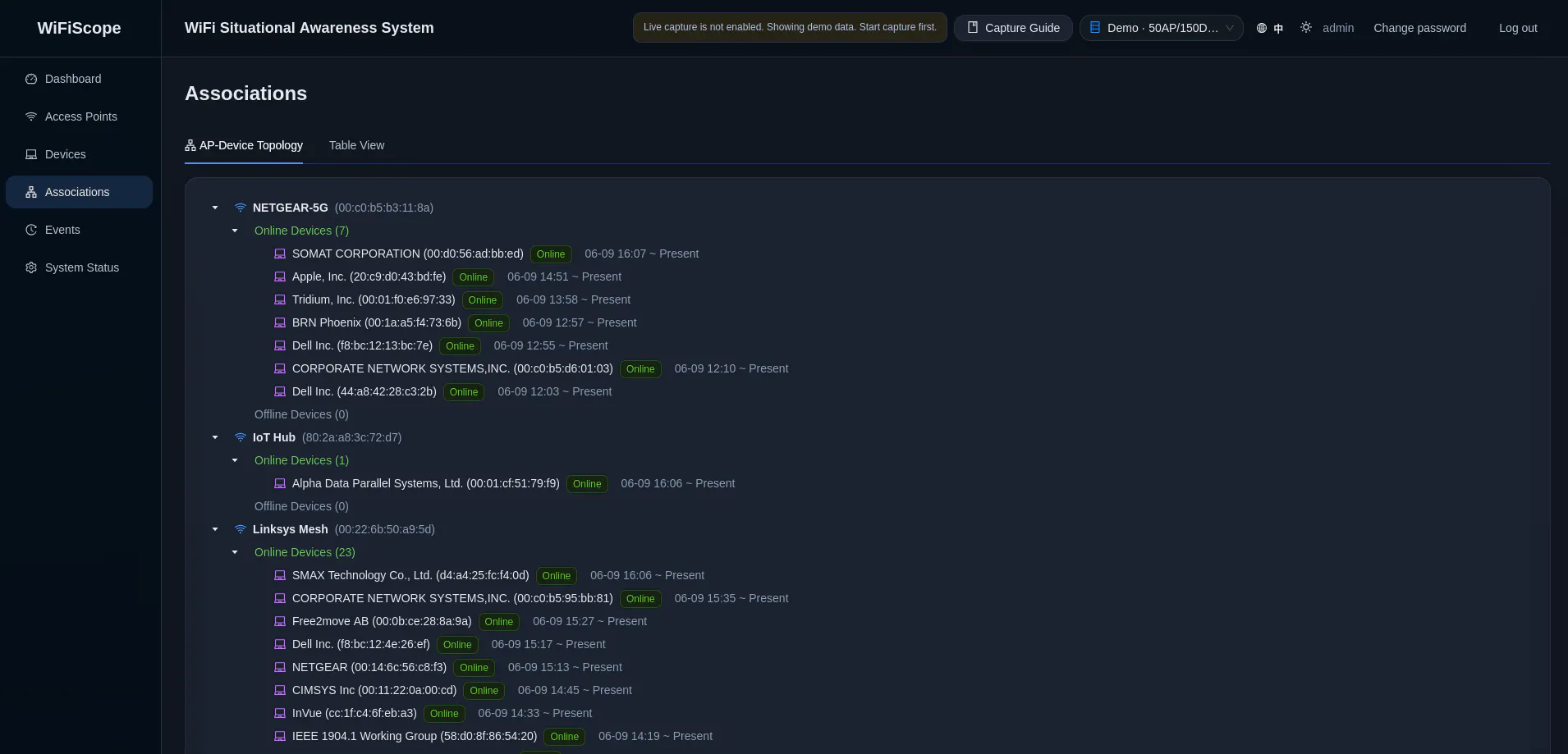1568x754 pixels.
Task: Click the wifi icon beside IoT Hub
Action: click(241, 437)
